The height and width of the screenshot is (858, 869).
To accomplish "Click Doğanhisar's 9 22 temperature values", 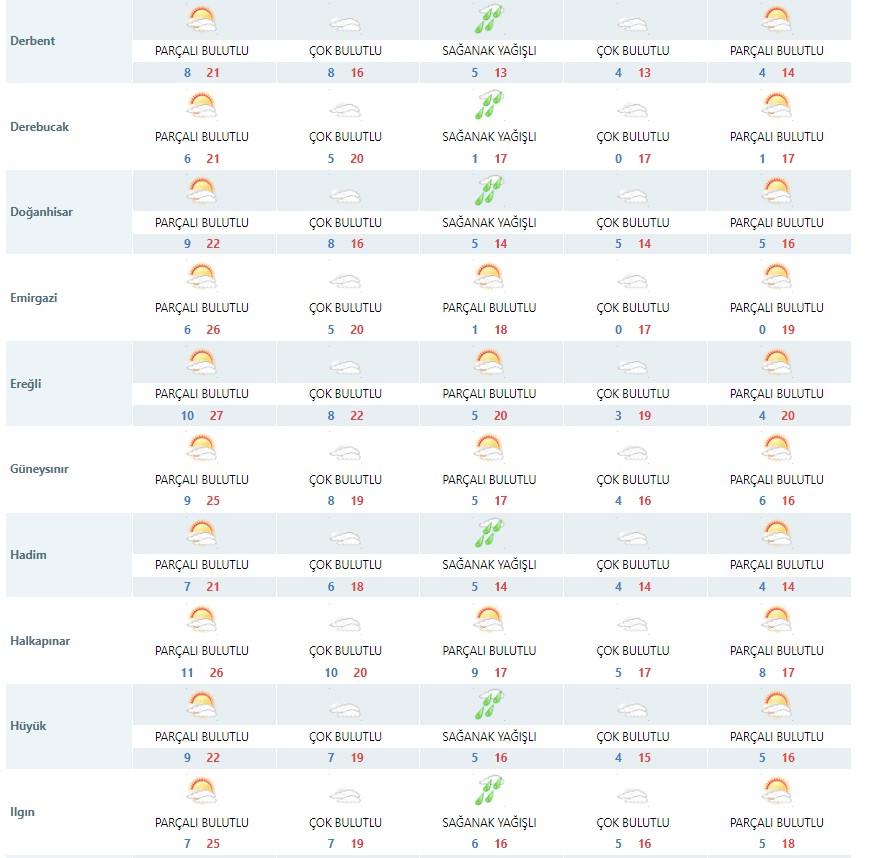I will coord(202,244).
